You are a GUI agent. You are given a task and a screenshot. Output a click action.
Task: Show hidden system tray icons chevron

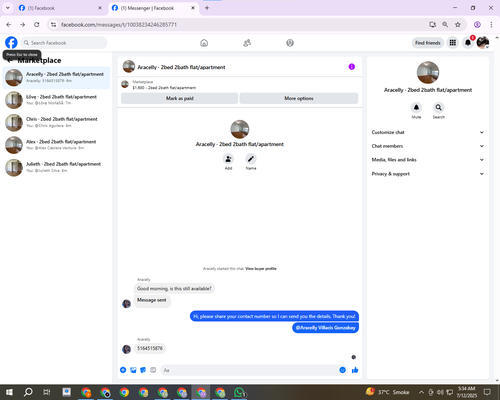(x=421, y=392)
